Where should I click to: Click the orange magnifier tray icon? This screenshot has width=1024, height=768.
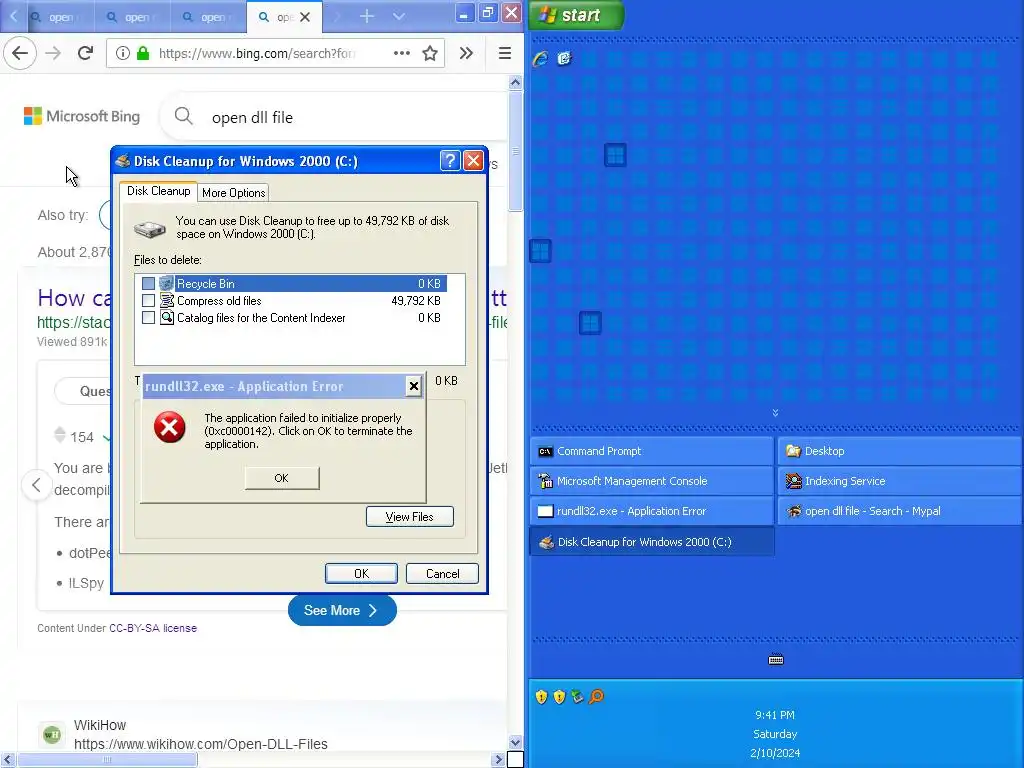coord(596,697)
